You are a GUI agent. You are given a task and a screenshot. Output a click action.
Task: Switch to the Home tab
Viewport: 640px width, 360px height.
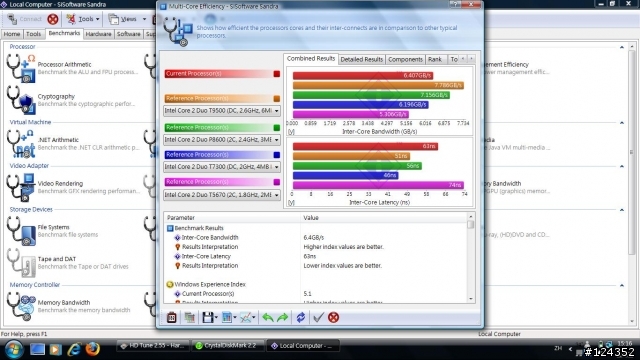pyautogui.click(x=12, y=34)
